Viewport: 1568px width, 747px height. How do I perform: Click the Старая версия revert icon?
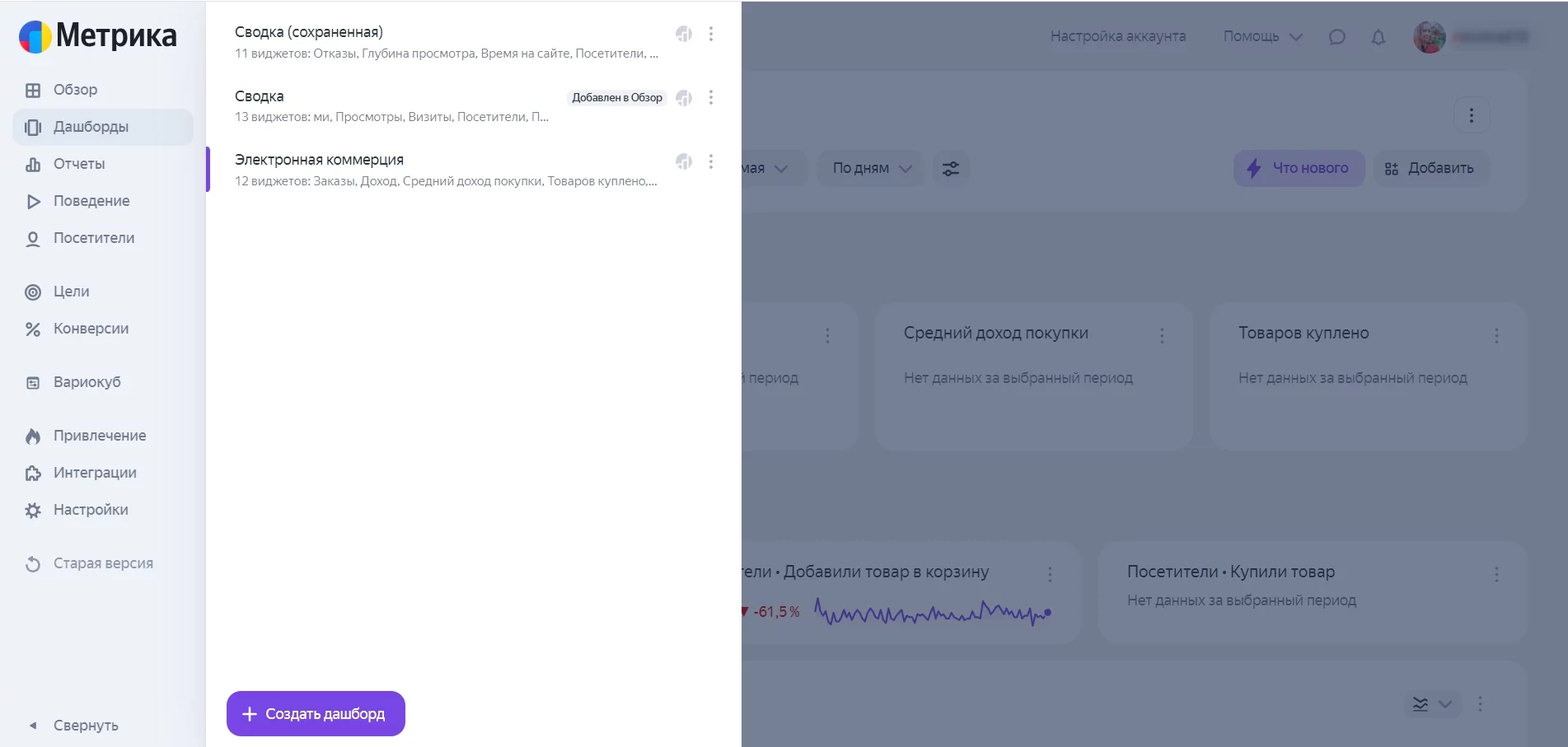click(x=33, y=564)
